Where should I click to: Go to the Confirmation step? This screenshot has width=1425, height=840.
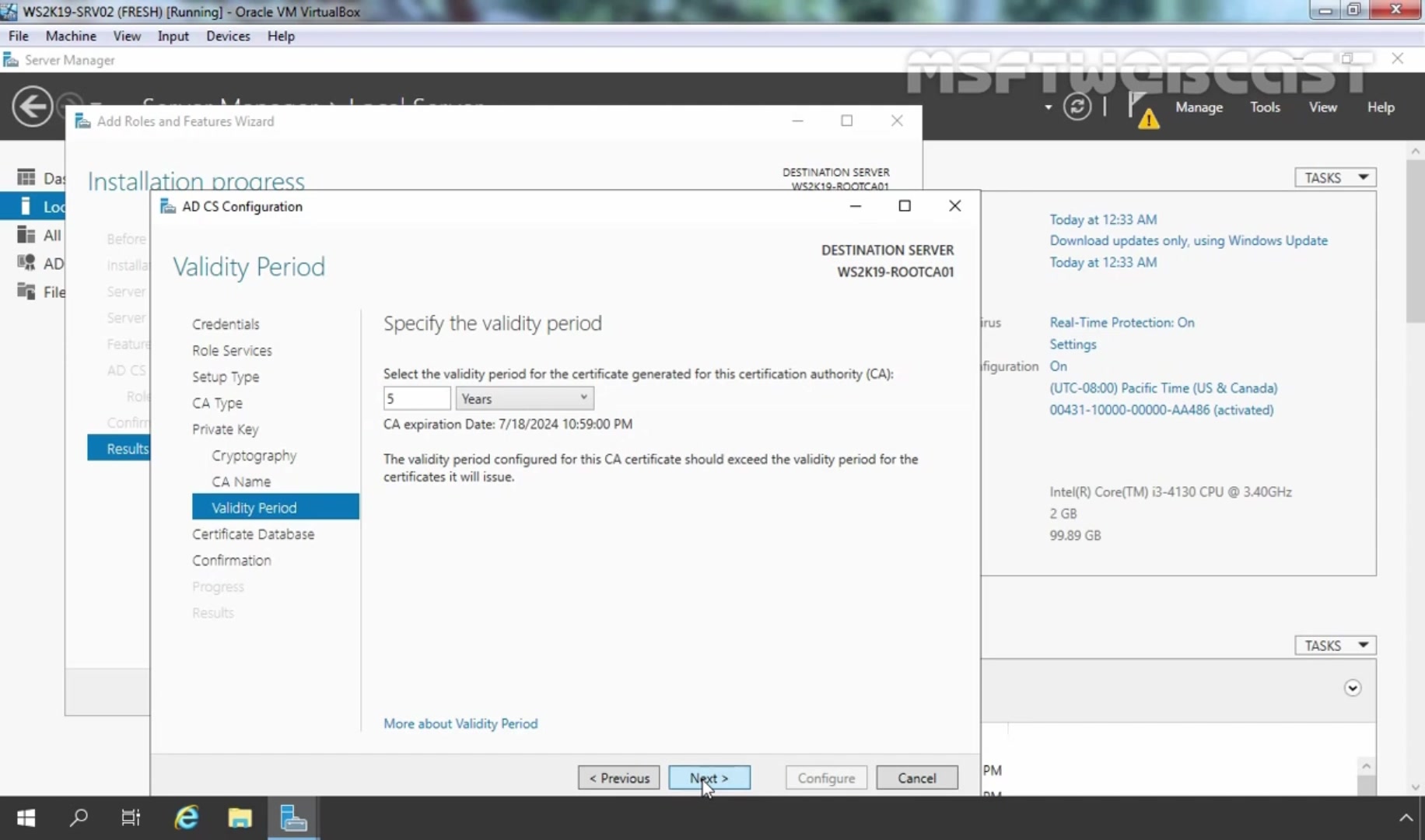pos(231,560)
